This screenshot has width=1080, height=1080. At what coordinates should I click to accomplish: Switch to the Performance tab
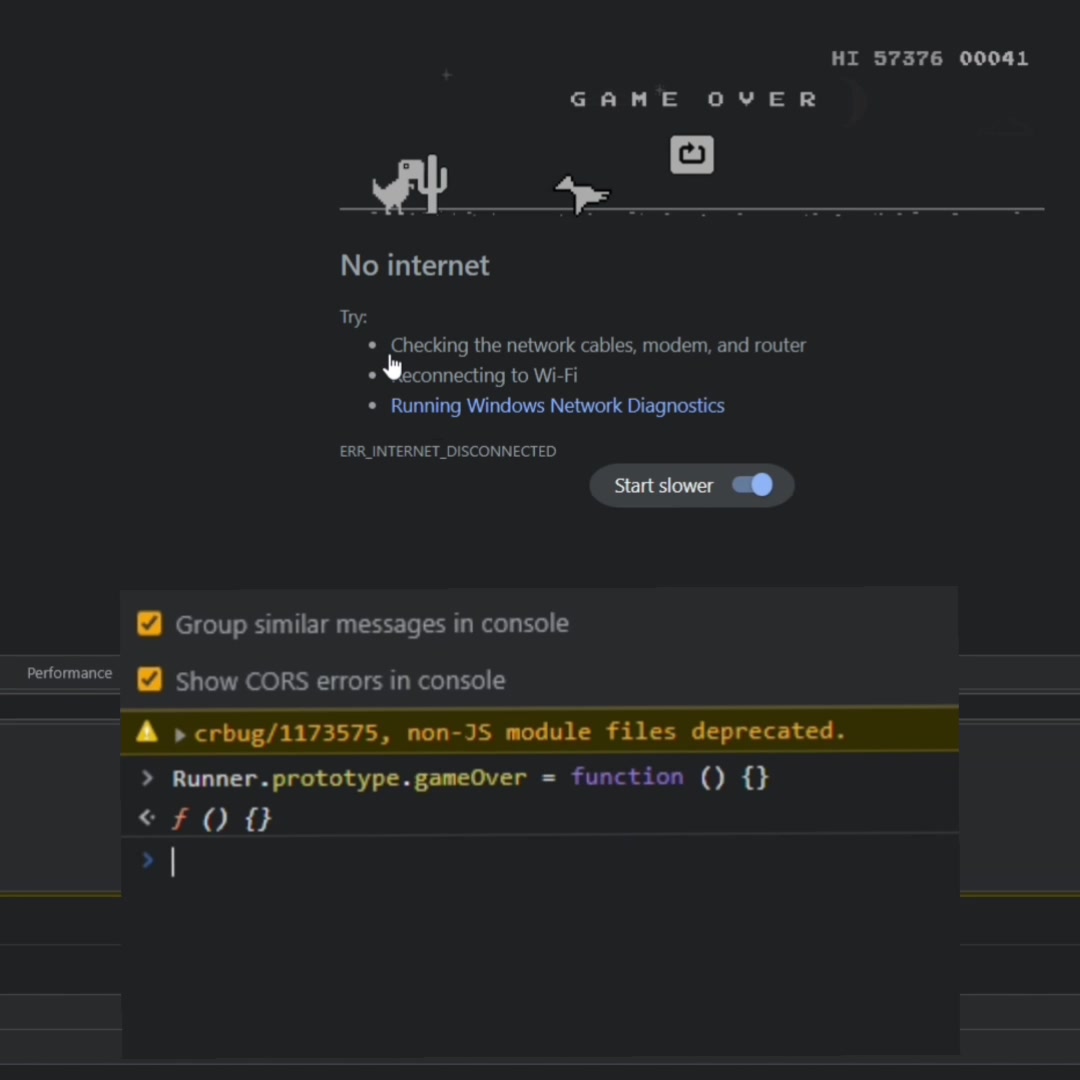click(x=70, y=673)
